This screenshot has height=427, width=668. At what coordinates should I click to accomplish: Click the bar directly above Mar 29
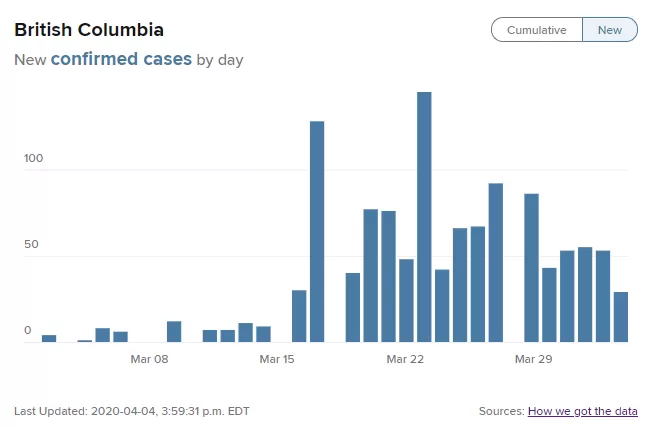531,268
